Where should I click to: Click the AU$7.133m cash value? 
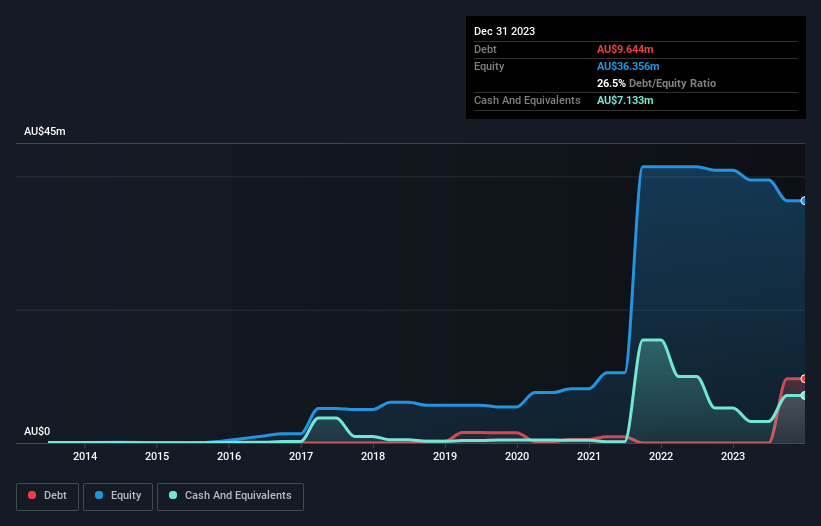coord(625,100)
